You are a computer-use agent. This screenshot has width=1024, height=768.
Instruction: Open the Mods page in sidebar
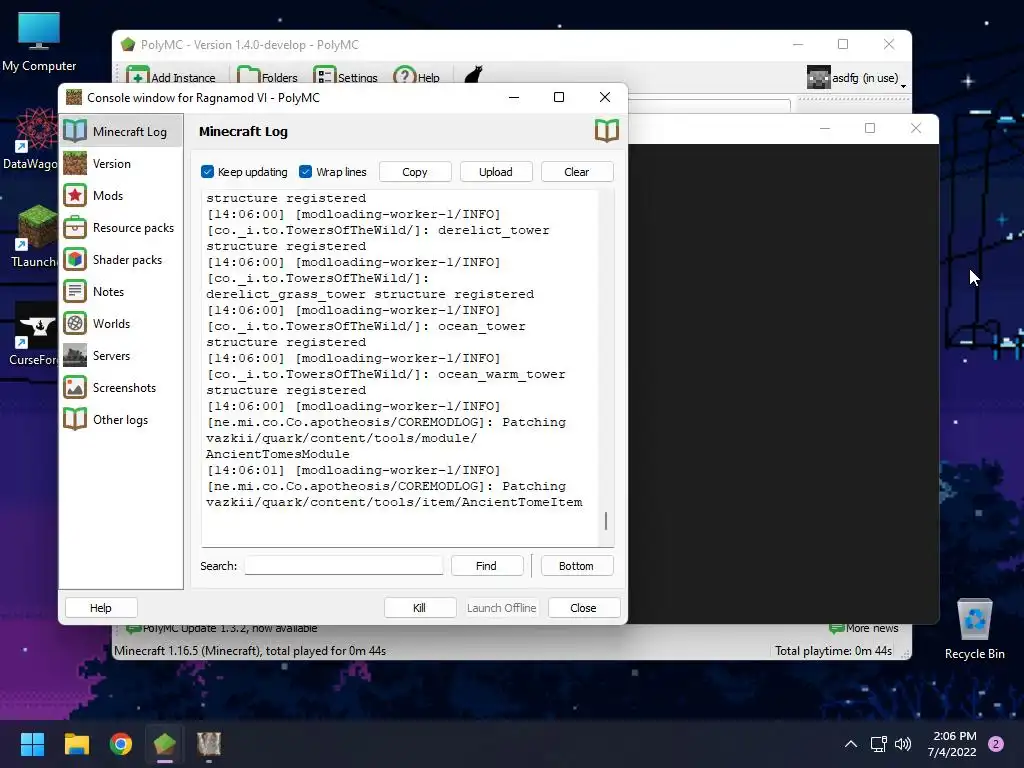coord(121,195)
